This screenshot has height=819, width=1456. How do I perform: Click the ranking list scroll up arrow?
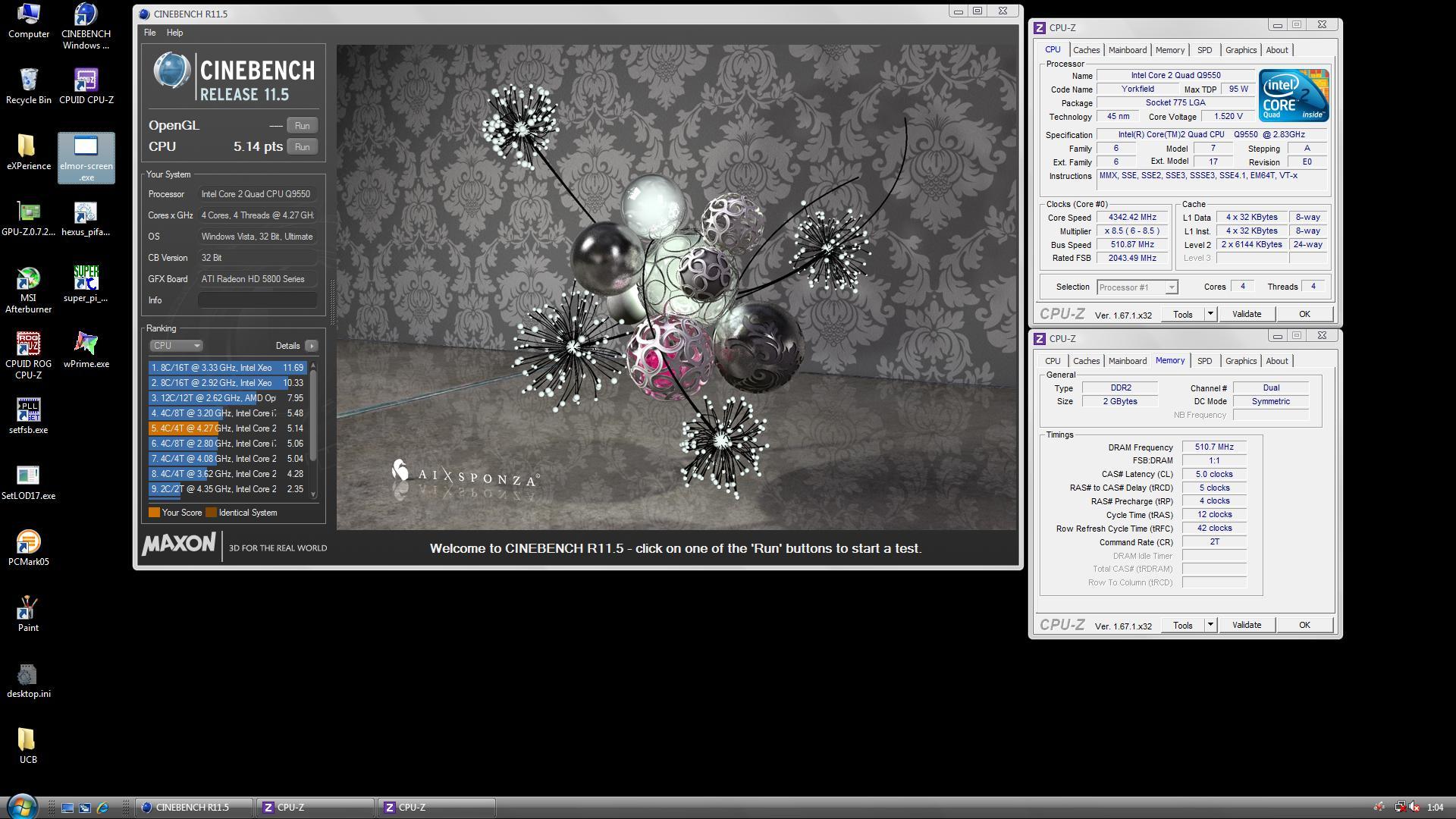coord(313,366)
